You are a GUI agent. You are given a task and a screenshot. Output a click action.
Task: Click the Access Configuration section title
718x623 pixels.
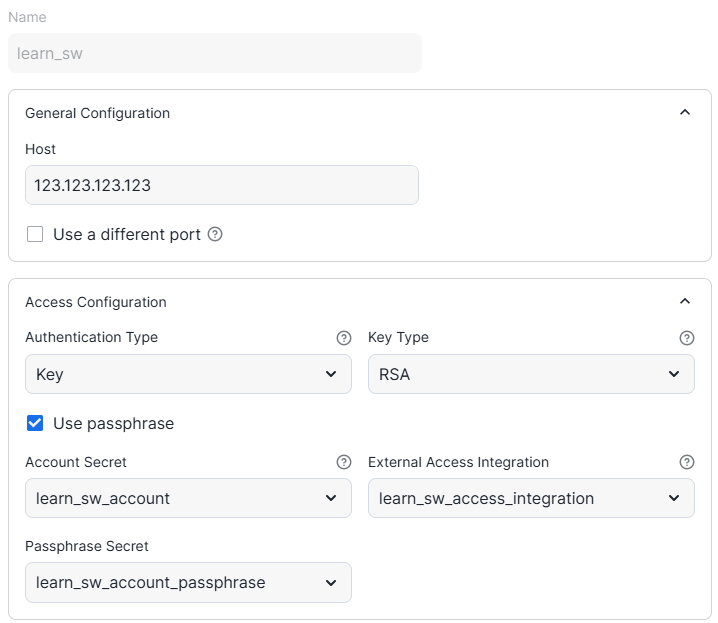pos(95,302)
